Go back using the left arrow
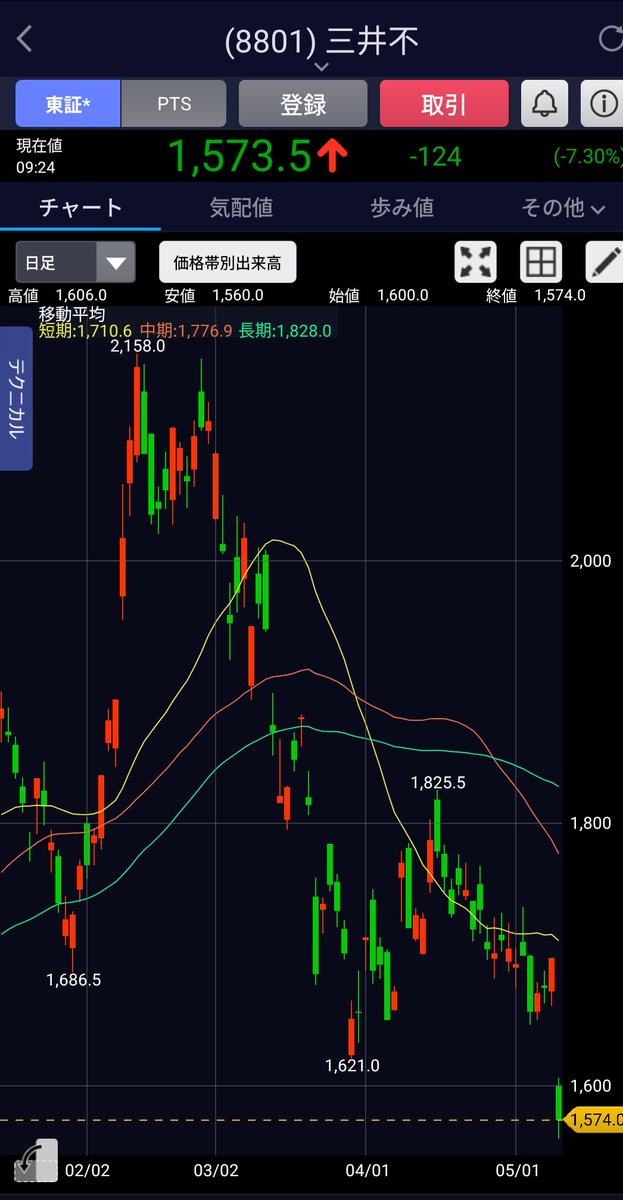This screenshot has height=1200, width=623. 25,40
